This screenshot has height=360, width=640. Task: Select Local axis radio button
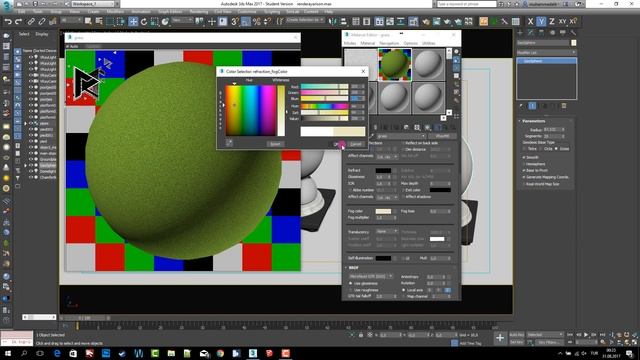click(x=404, y=290)
